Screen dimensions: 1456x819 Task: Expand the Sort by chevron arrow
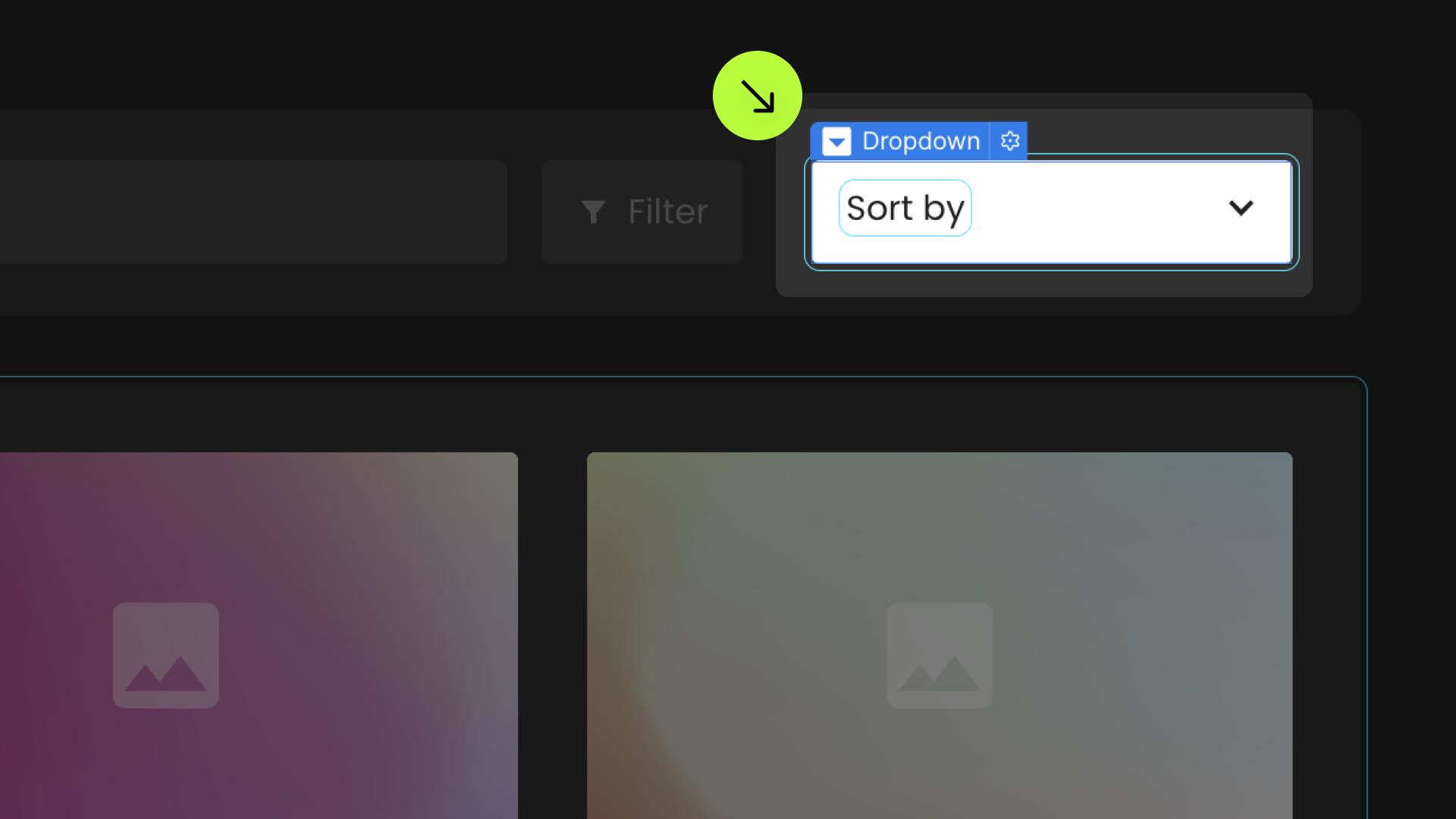click(x=1241, y=207)
